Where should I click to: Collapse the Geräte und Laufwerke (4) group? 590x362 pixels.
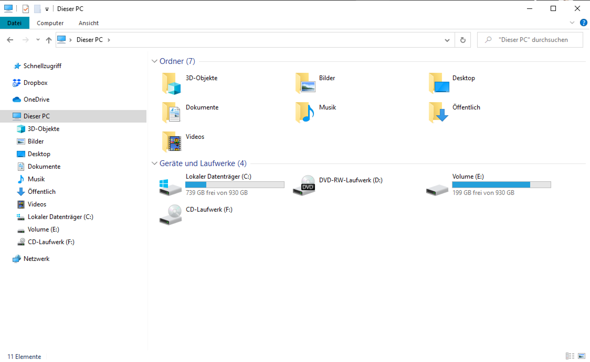pyautogui.click(x=154, y=163)
